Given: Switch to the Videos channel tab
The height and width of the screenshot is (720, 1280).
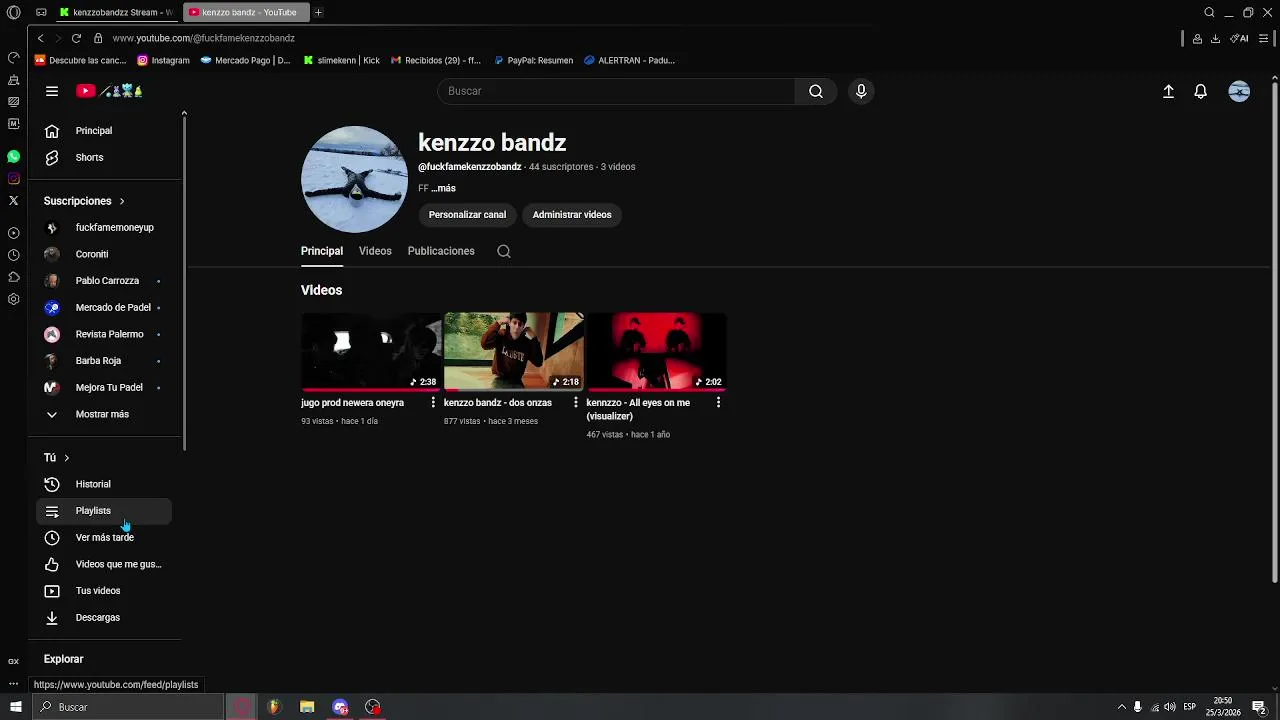Looking at the screenshot, I should tap(375, 251).
